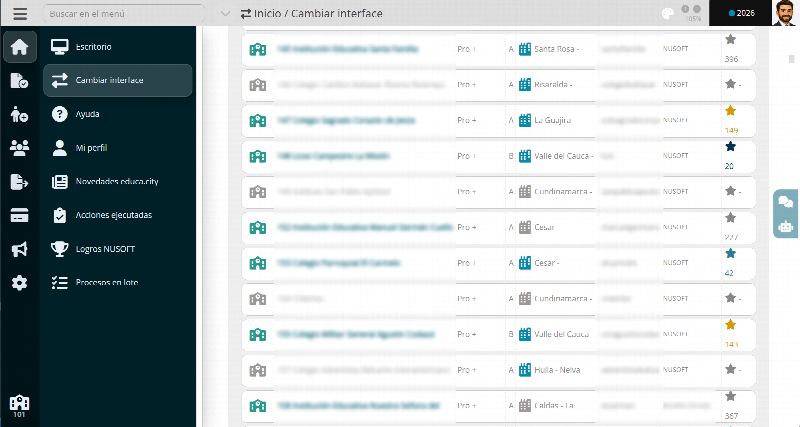Click the vertical scrollbar thumb at the right

point(792,59)
